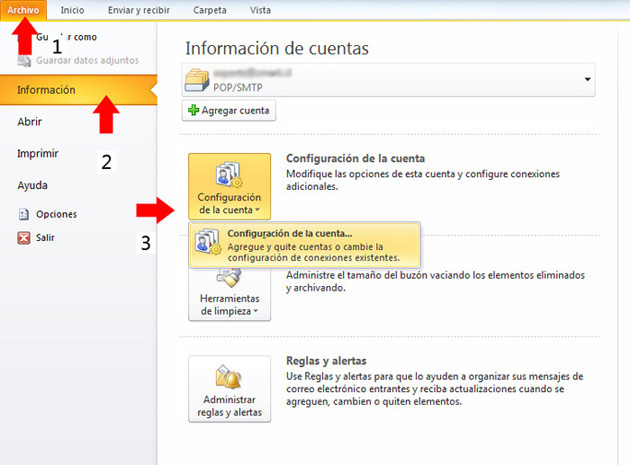This screenshot has width=630, height=465.
Task: Click the Reglas y alertas heading
Action: coord(326,361)
